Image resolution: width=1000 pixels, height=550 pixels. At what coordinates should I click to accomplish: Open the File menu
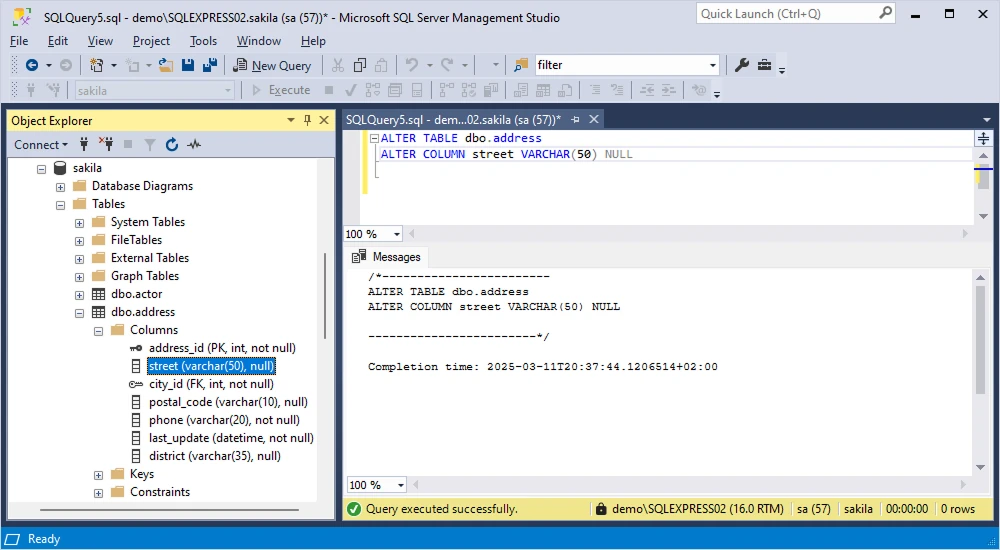pos(19,41)
